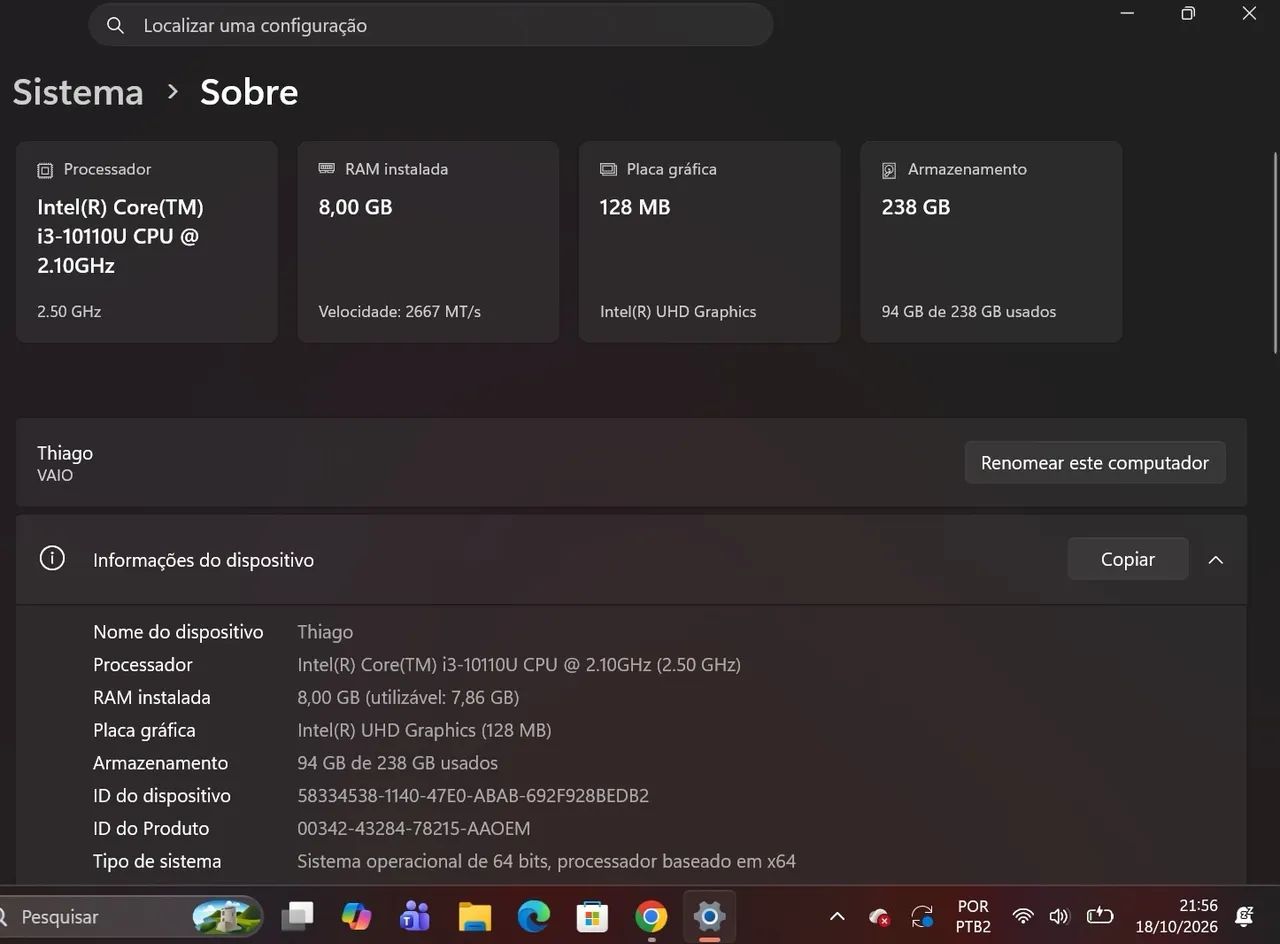This screenshot has height=944, width=1280.
Task: Click the settings vertical scrollbar
Action: click(1274, 252)
